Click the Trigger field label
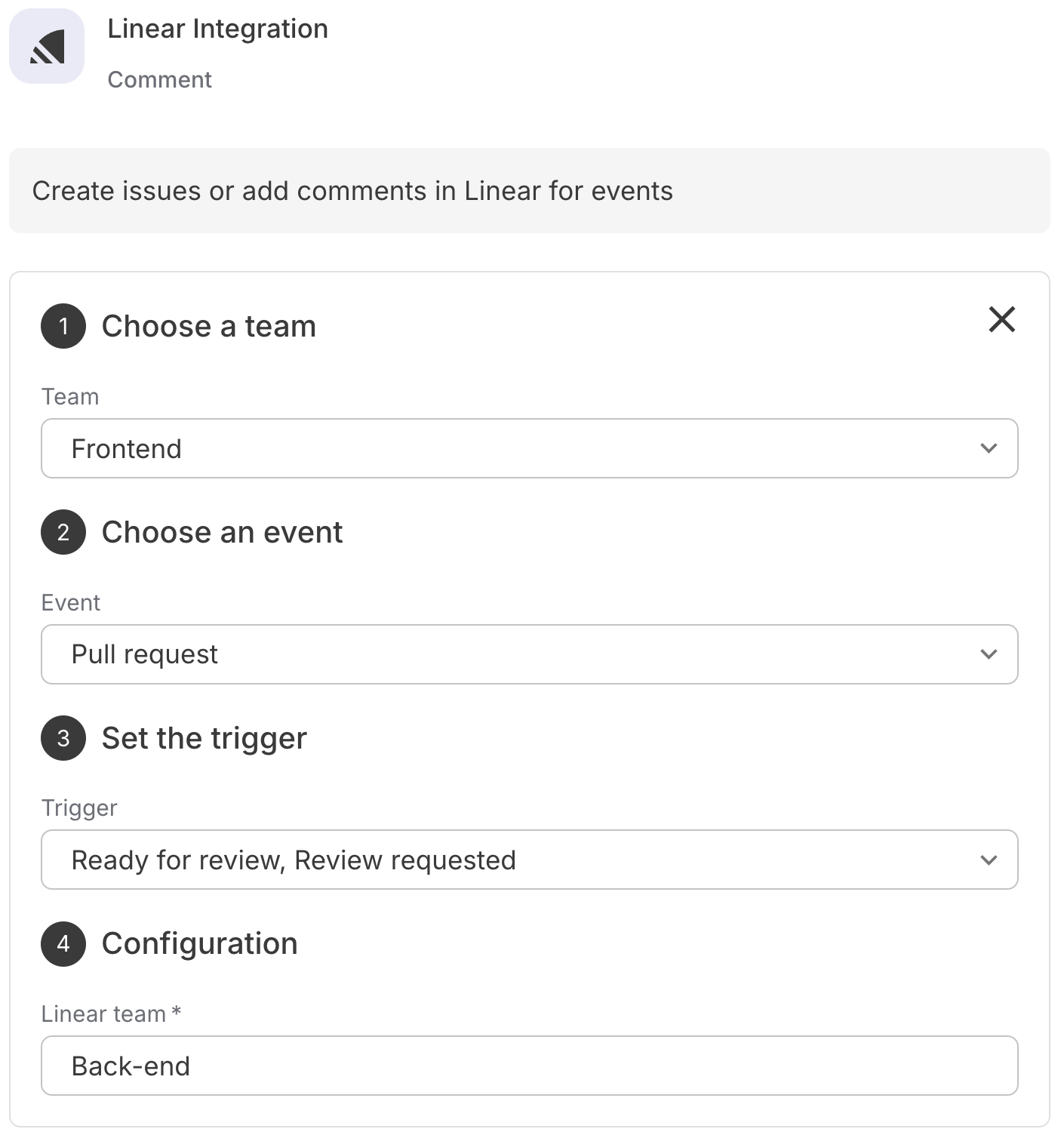This screenshot has width=1064, height=1135. [x=79, y=807]
